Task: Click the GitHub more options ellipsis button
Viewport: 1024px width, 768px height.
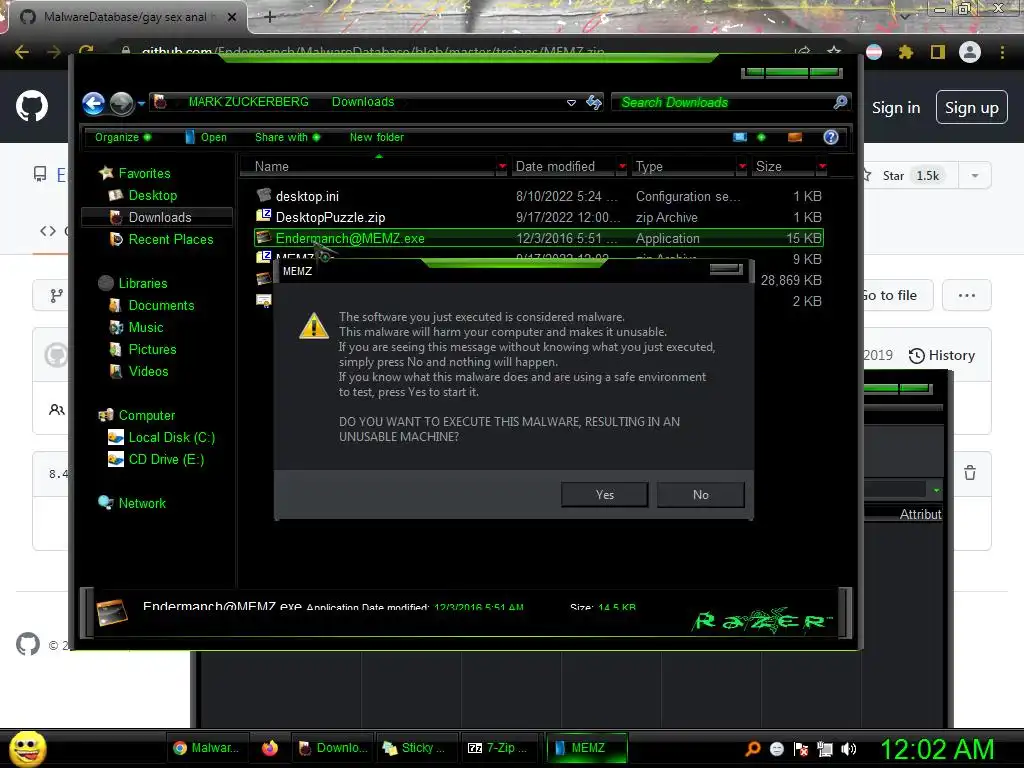Action: click(967, 295)
